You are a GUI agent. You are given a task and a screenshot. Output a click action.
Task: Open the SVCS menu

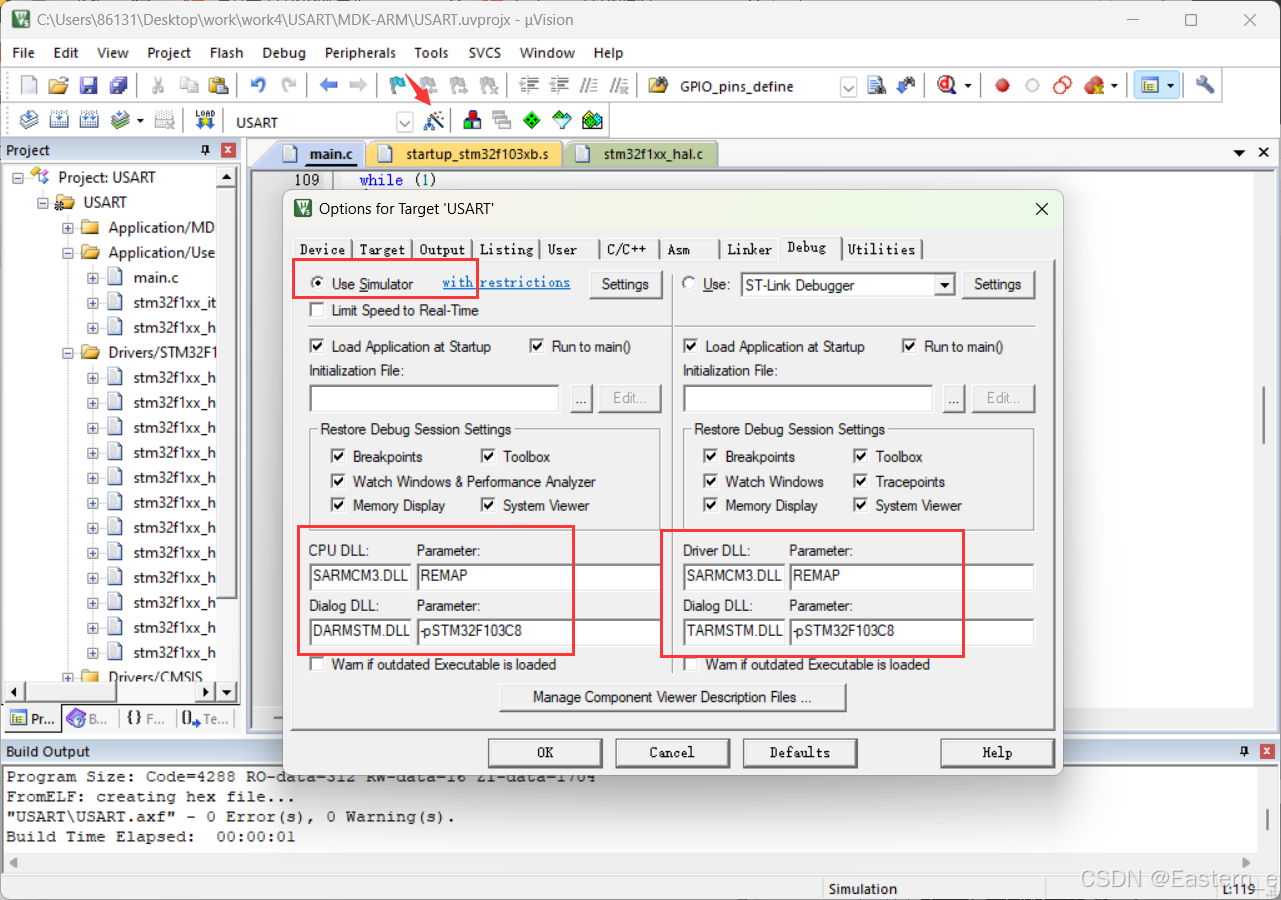tap(485, 53)
